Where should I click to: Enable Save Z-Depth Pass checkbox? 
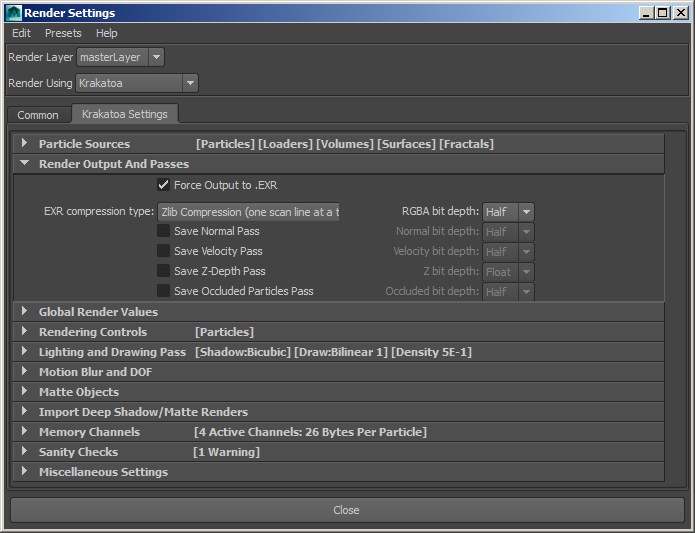pyautogui.click(x=164, y=271)
